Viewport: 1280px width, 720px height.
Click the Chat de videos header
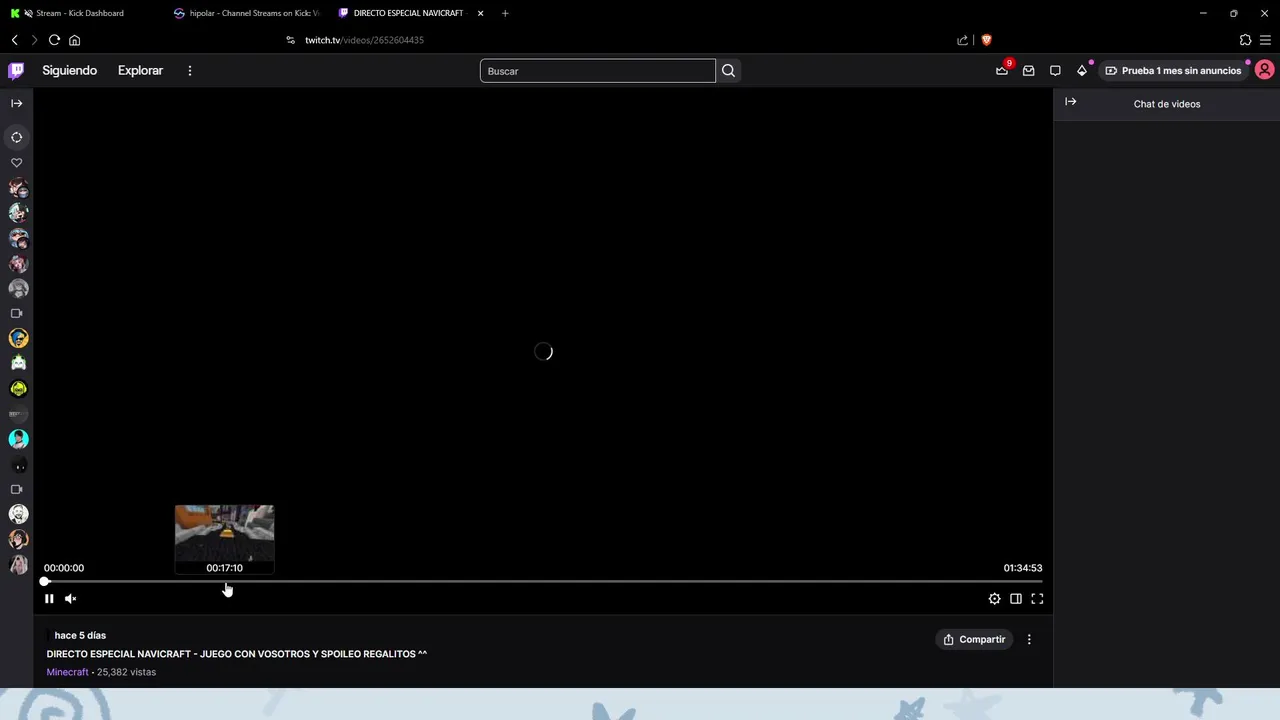(1167, 104)
